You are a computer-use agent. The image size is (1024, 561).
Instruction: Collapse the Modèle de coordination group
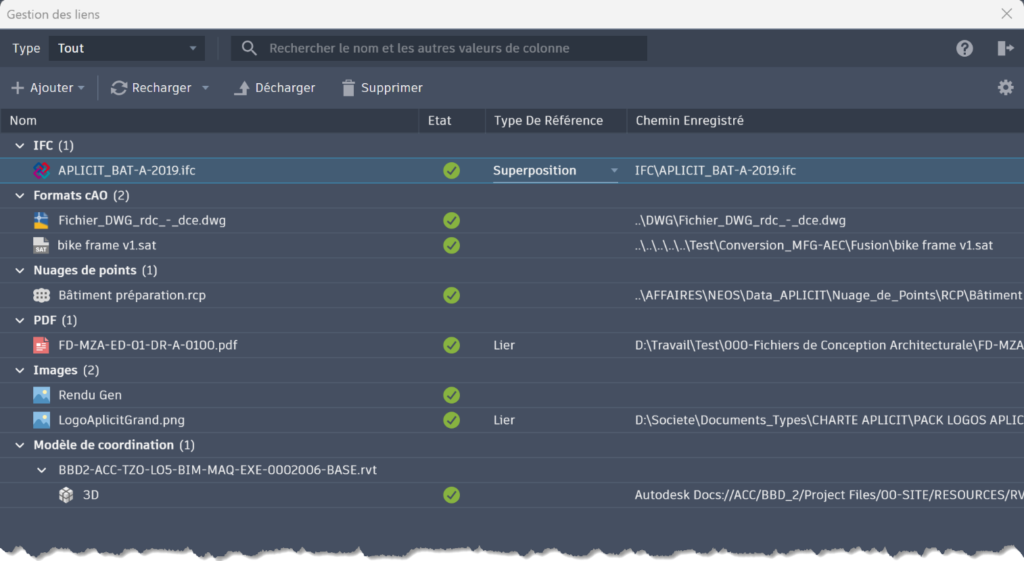[x=20, y=445]
